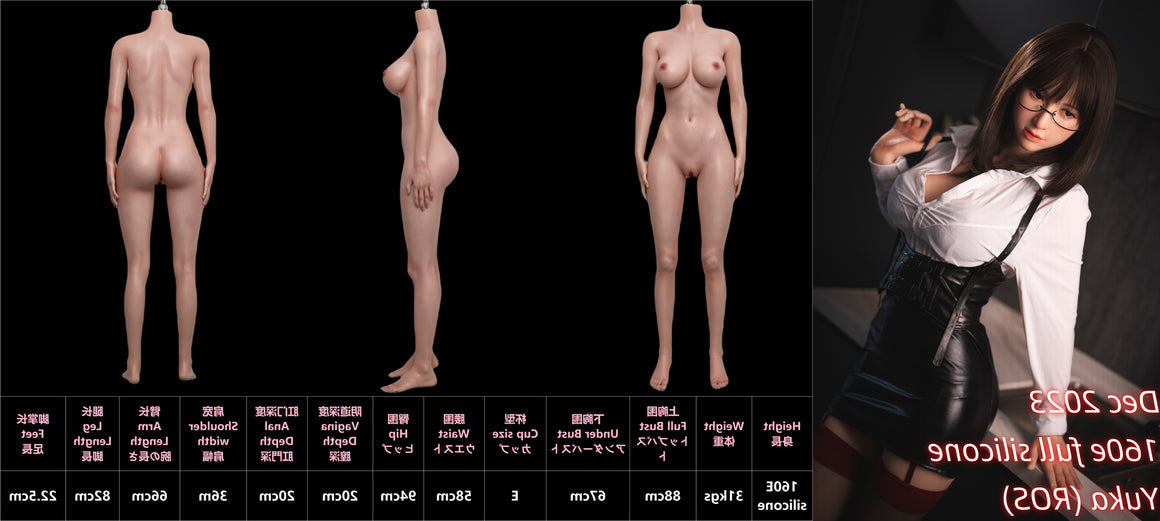The width and height of the screenshot is (1160, 521).
Task: Click the "Full Bust" header cell
Action: (x=662, y=434)
